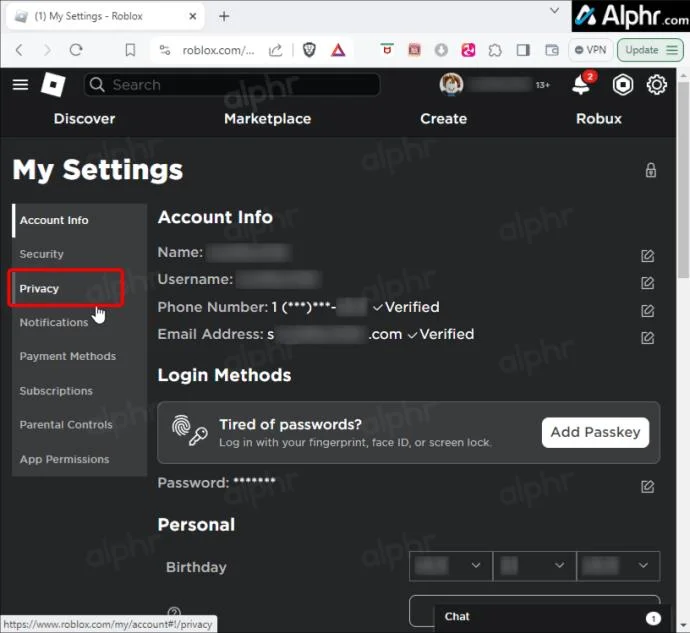Viewport: 690px width, 633px height.
Task: Select Payment Methods settings tab
Action: point(79,356)
